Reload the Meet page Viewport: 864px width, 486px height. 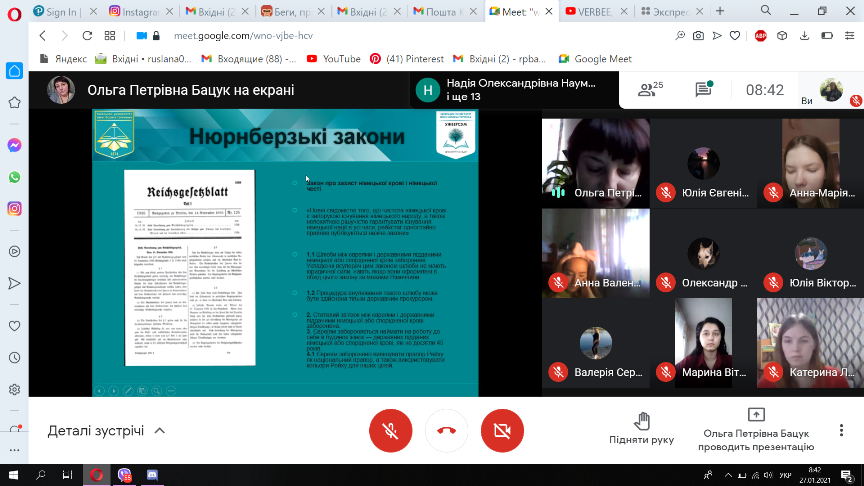tap(87, 36)
